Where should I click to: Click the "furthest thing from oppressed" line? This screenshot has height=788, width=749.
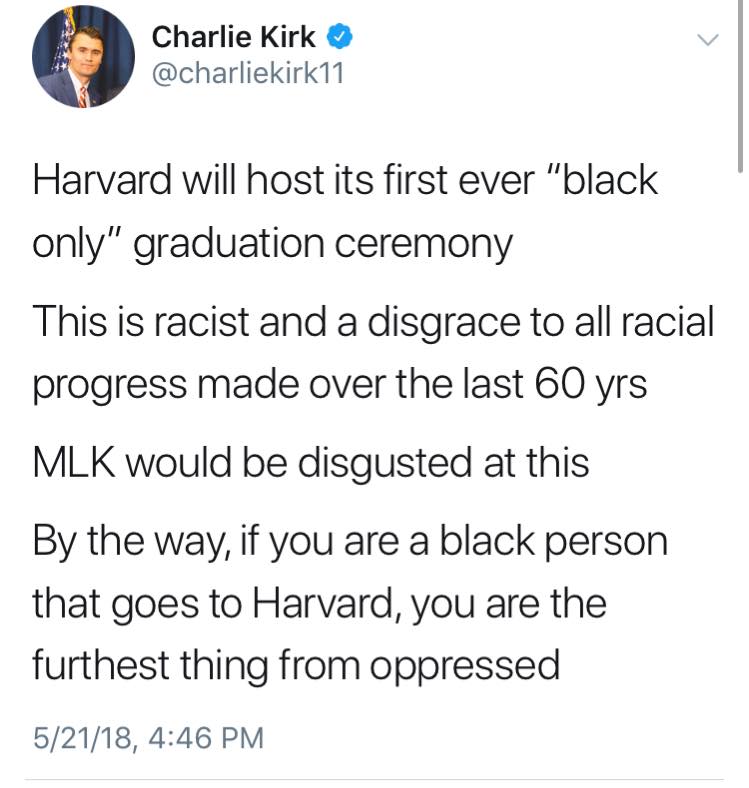296,666
